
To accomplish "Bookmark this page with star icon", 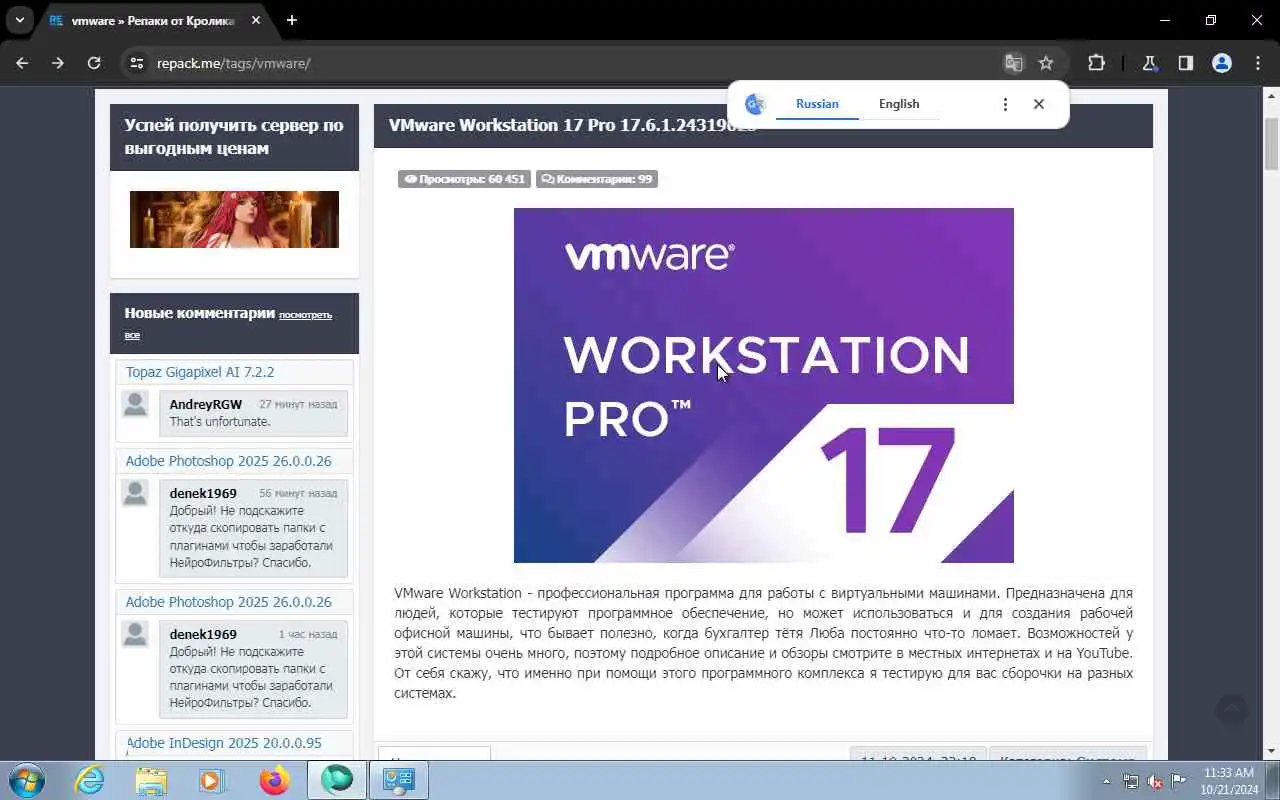I will pyautogui.click(x=1046, y=63).
